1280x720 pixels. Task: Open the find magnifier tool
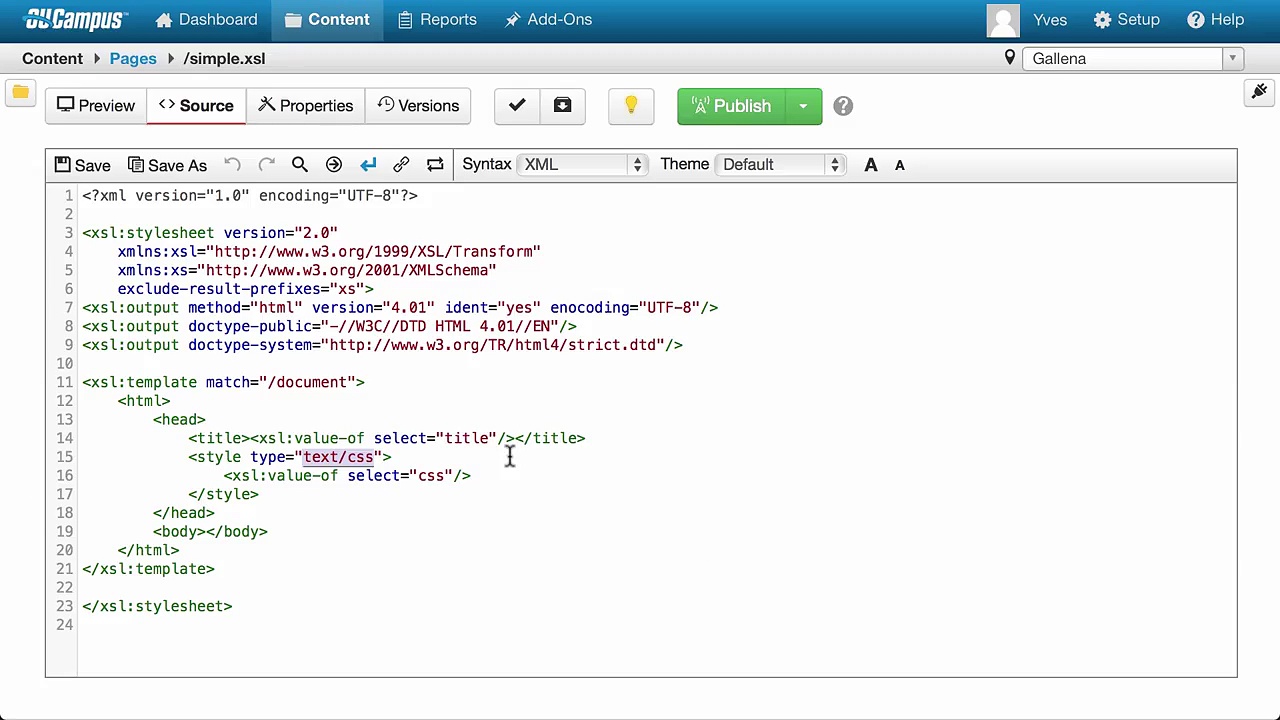[x=299, y=165]
